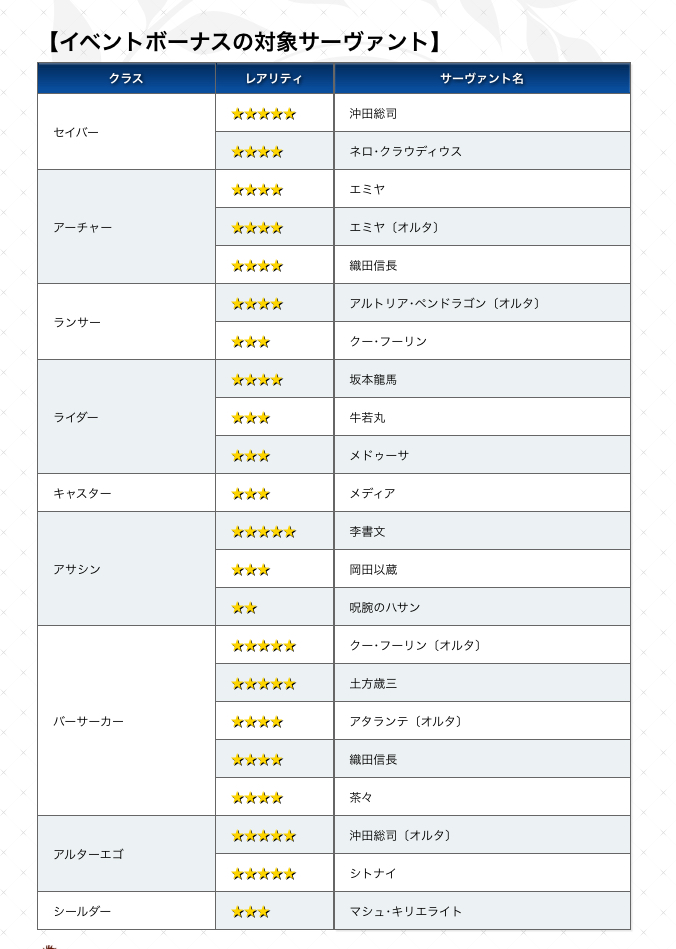Click the five-star rating beside 李書文
The image size is (676, 949).
[263, 532]
